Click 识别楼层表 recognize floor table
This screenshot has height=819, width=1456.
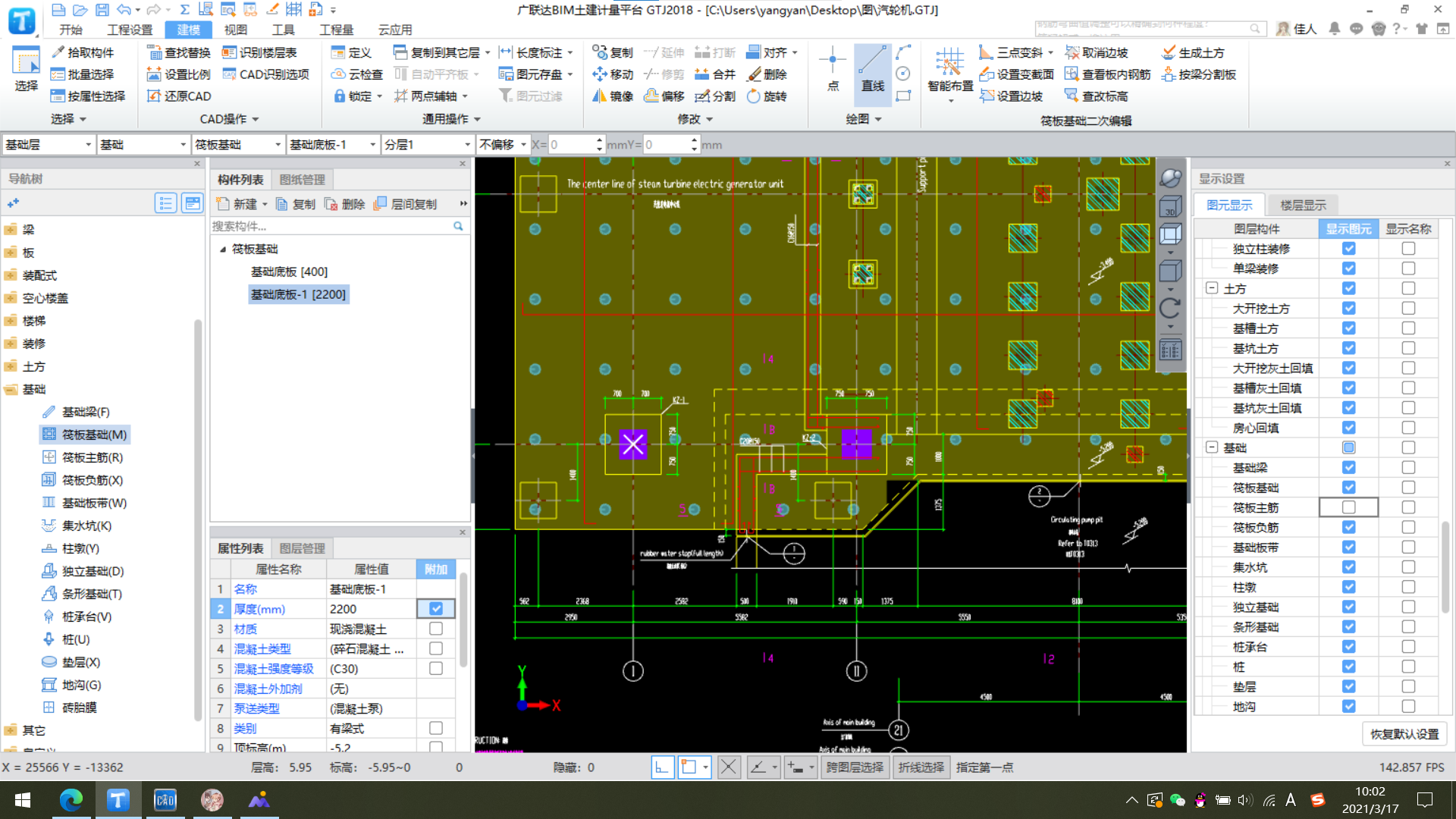[x=259, y=52]
